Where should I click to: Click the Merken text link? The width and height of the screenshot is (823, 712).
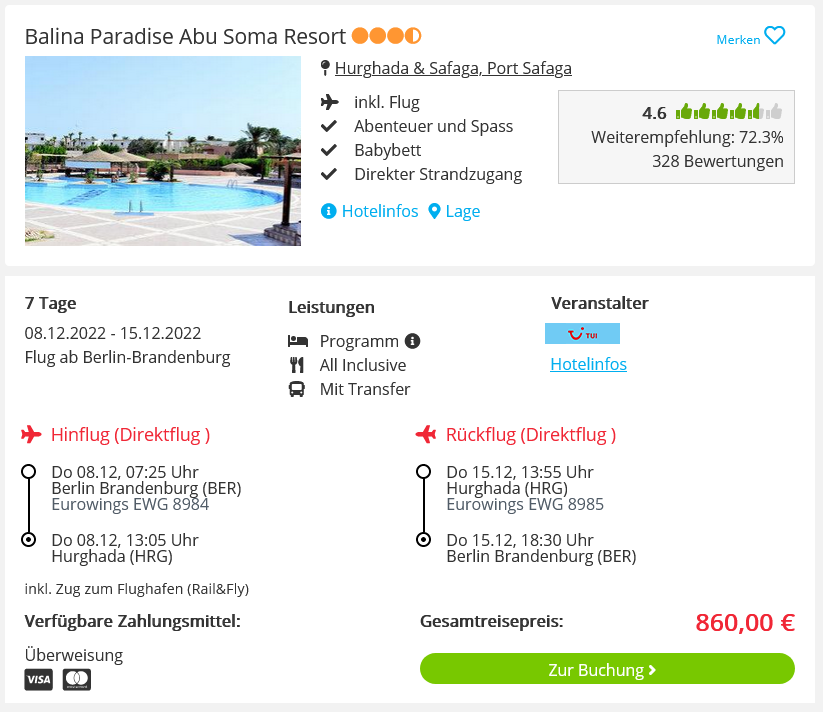click(738, 40)
